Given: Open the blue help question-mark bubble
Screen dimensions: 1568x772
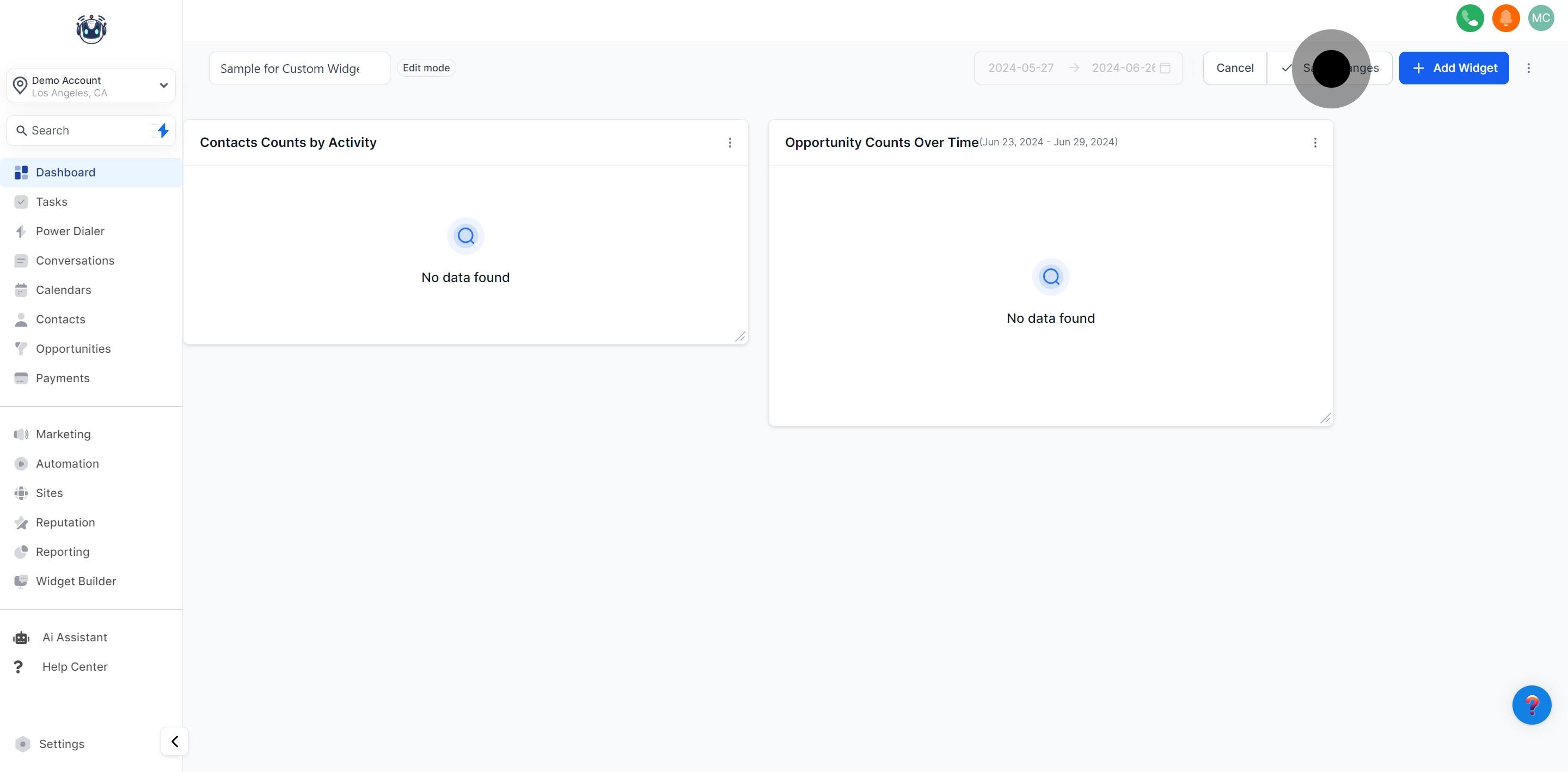Looking at the screenshot, I should [1532, 705].
